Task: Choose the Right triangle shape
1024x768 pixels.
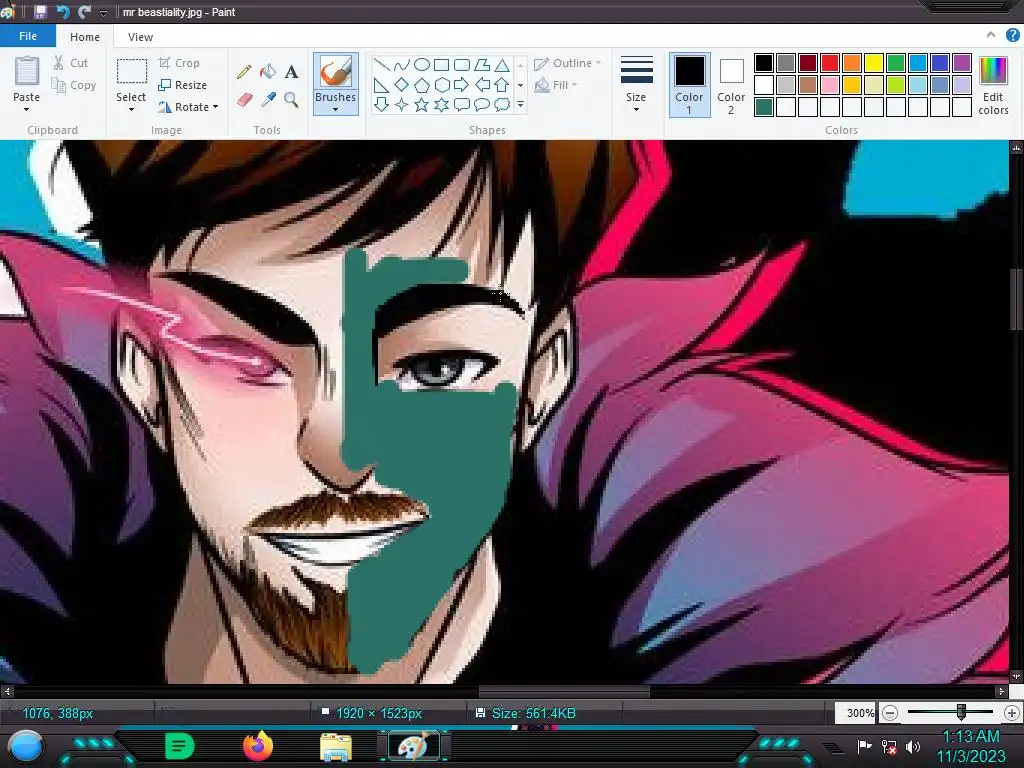Action: click(x=381, y=85)
